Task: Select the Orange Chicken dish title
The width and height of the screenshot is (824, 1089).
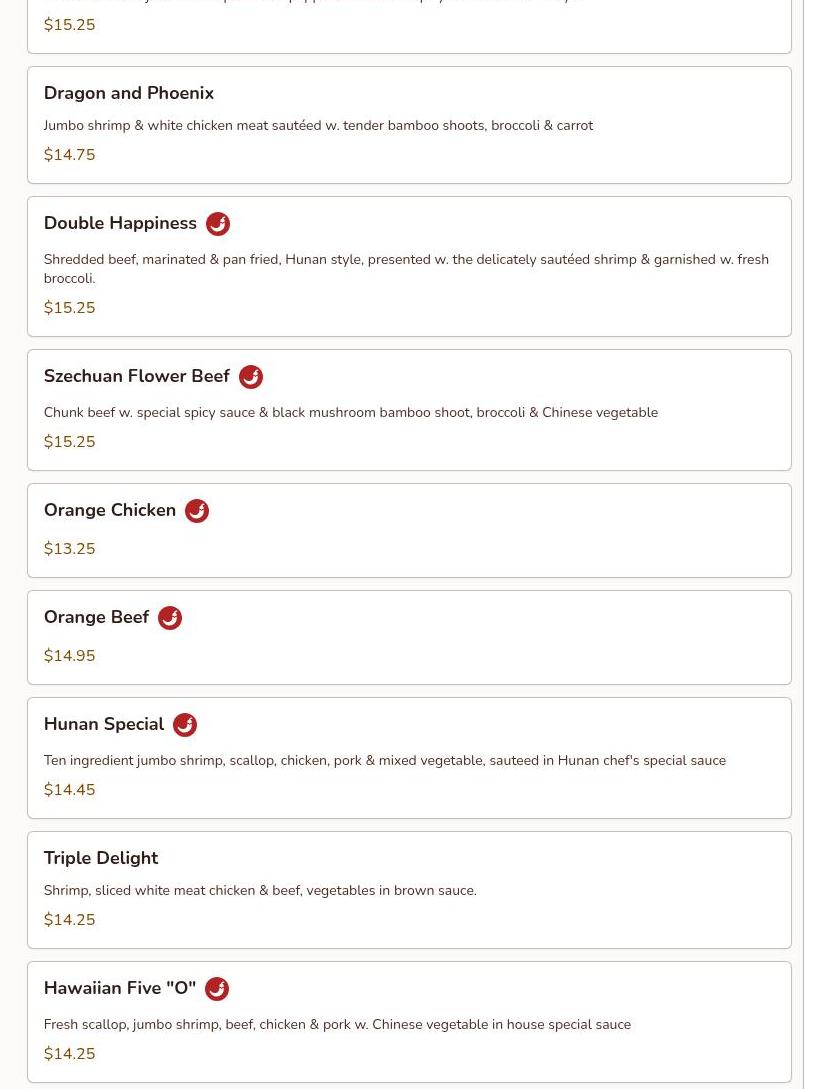Action: tap(110, 510)
